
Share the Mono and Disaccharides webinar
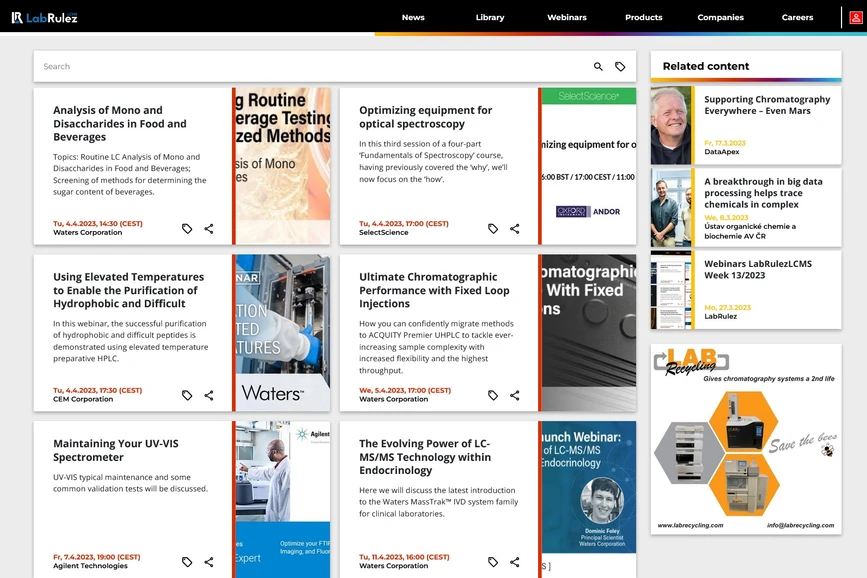208,228
